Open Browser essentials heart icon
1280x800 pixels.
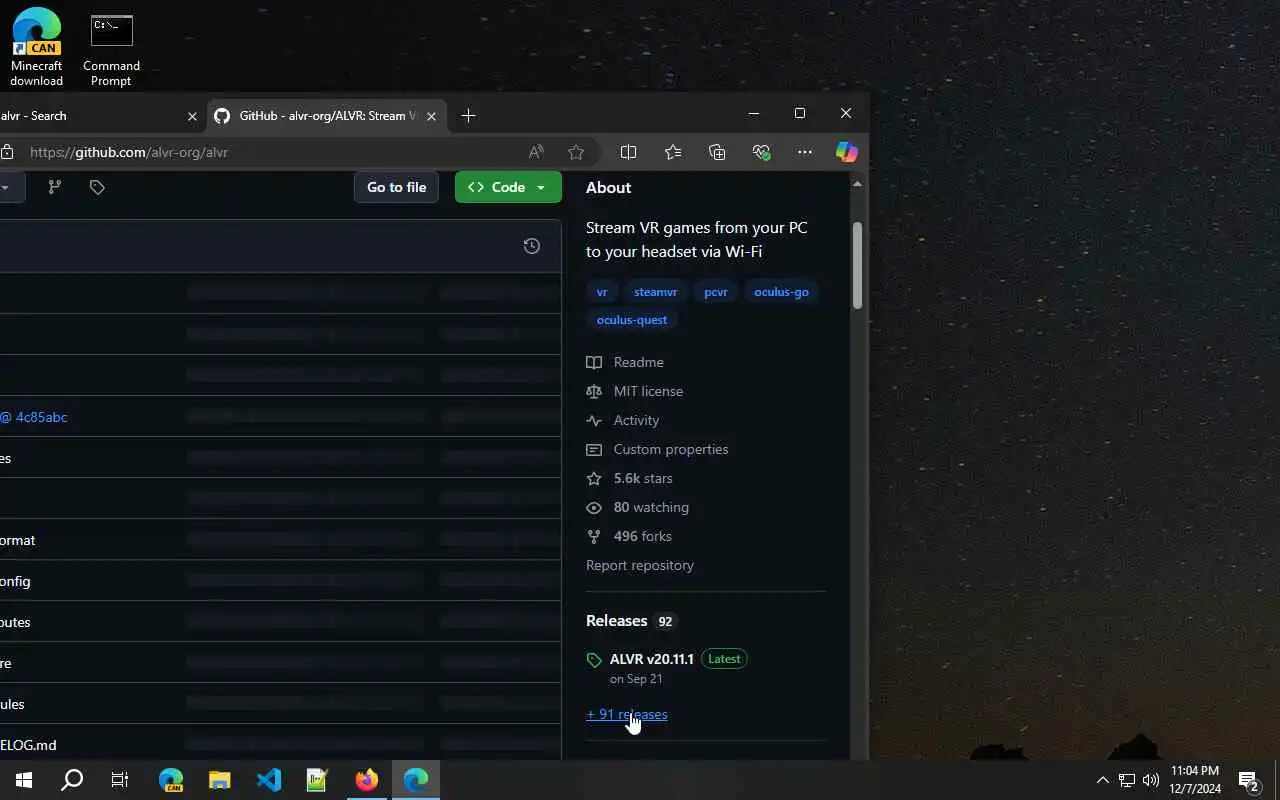761,152
